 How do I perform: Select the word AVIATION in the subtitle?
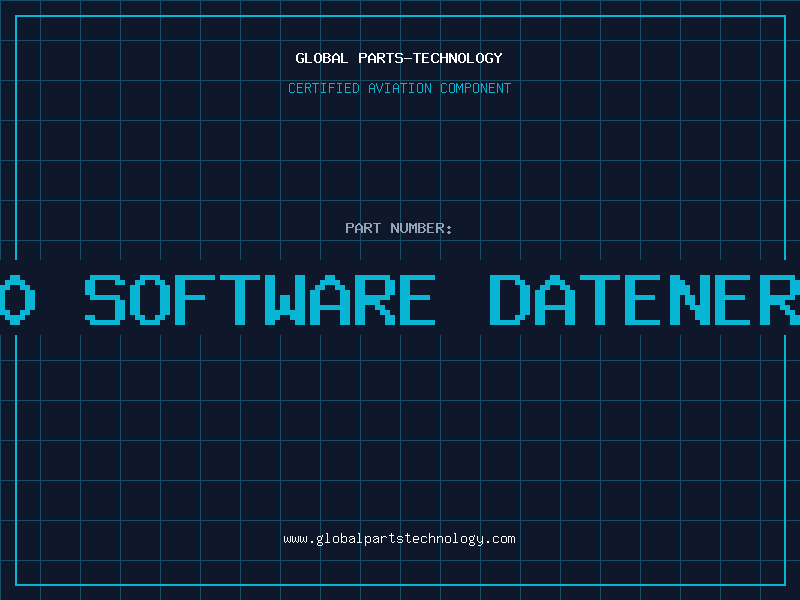point(400,88)
